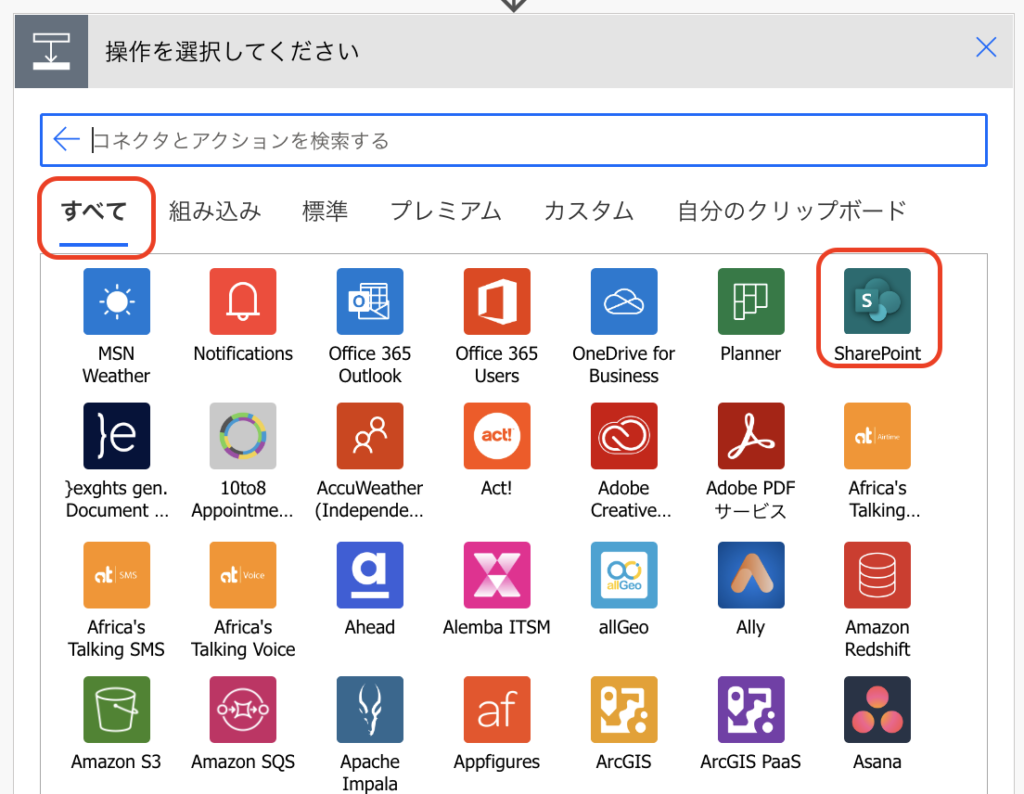1024x794 pixels.
Task: Open the 標準 tab
Action: [325, 212]
